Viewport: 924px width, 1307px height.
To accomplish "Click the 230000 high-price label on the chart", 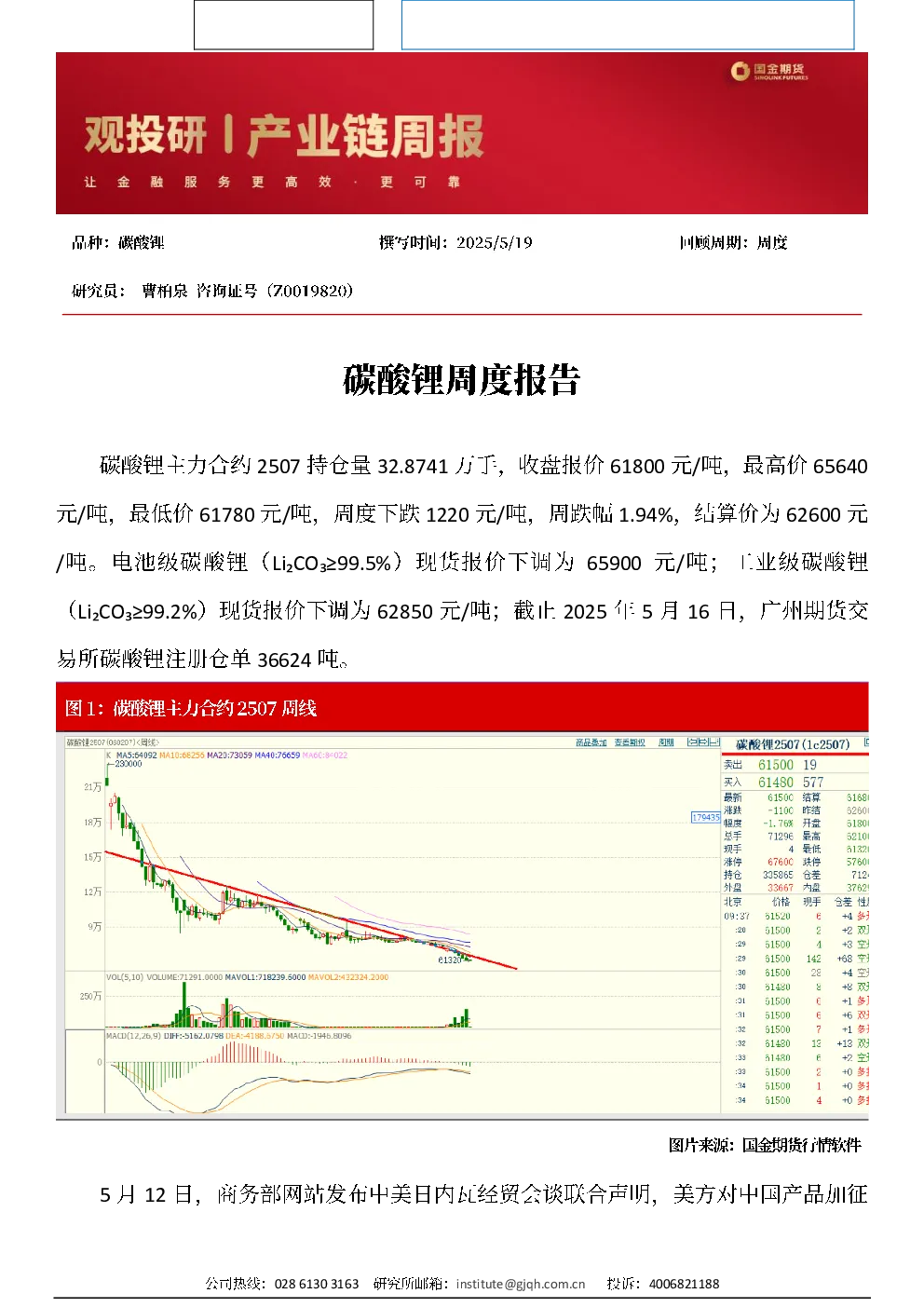I will (128, 764).
